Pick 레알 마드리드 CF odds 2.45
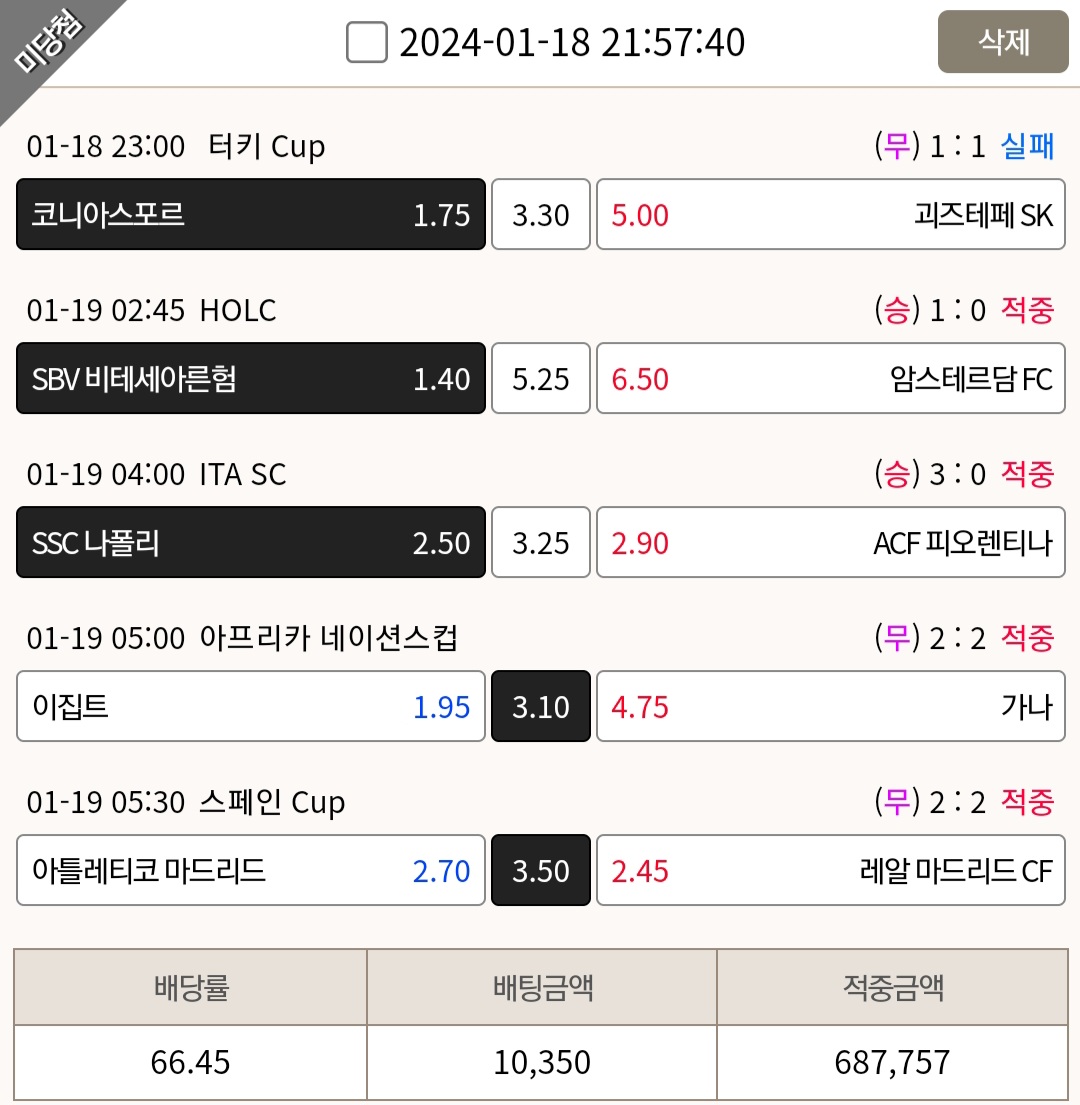Viewport: 1080px width, 1105px height. [831, 870]
